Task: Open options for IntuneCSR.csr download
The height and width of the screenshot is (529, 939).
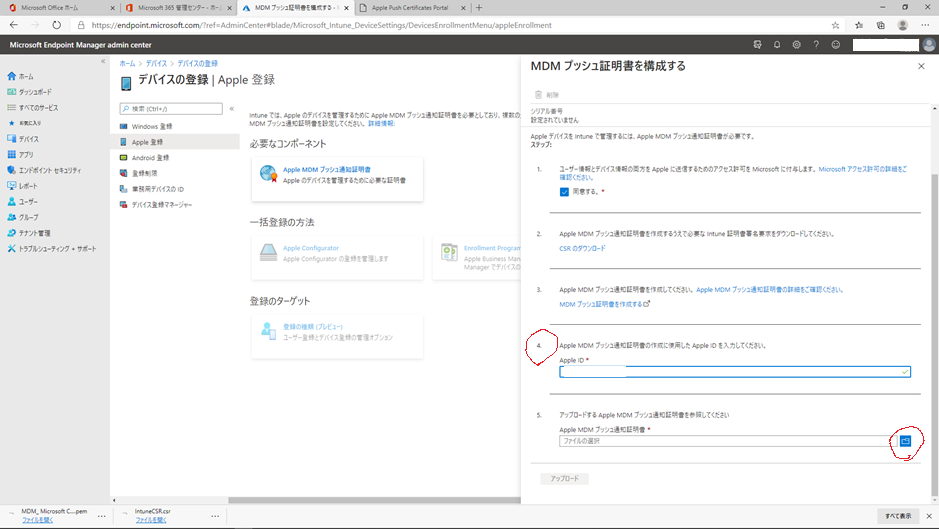Action: [215, 516]
